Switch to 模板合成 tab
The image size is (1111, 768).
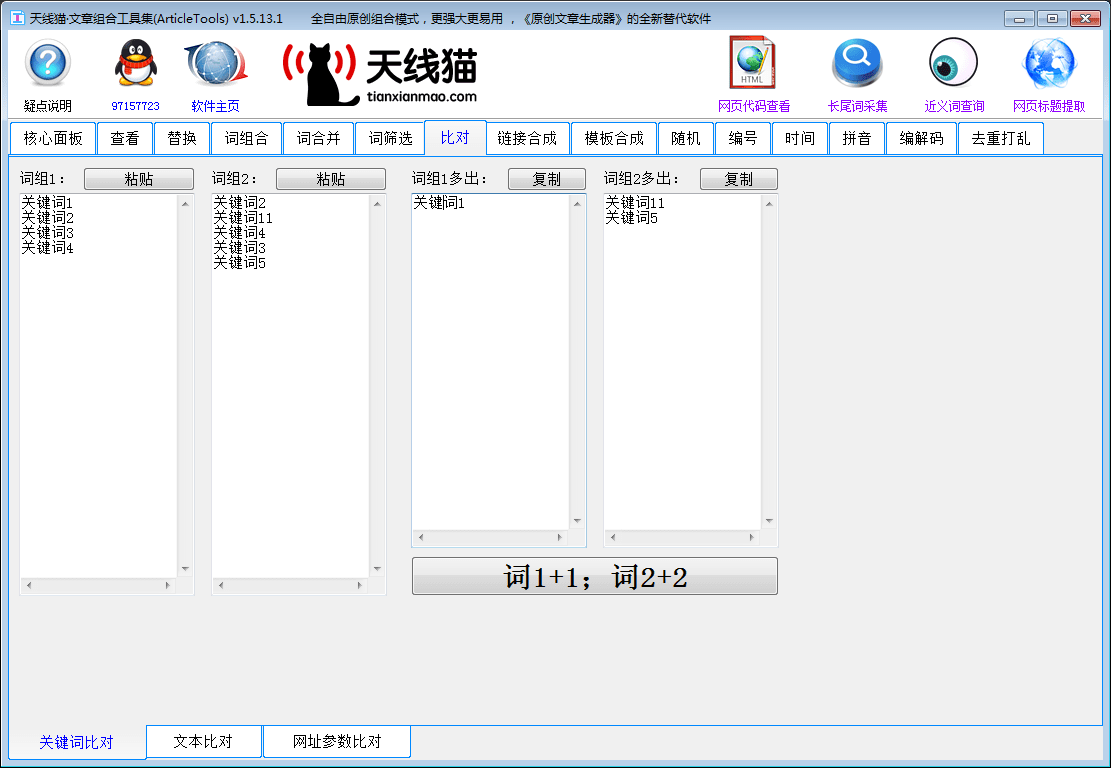tap(614, 138)
